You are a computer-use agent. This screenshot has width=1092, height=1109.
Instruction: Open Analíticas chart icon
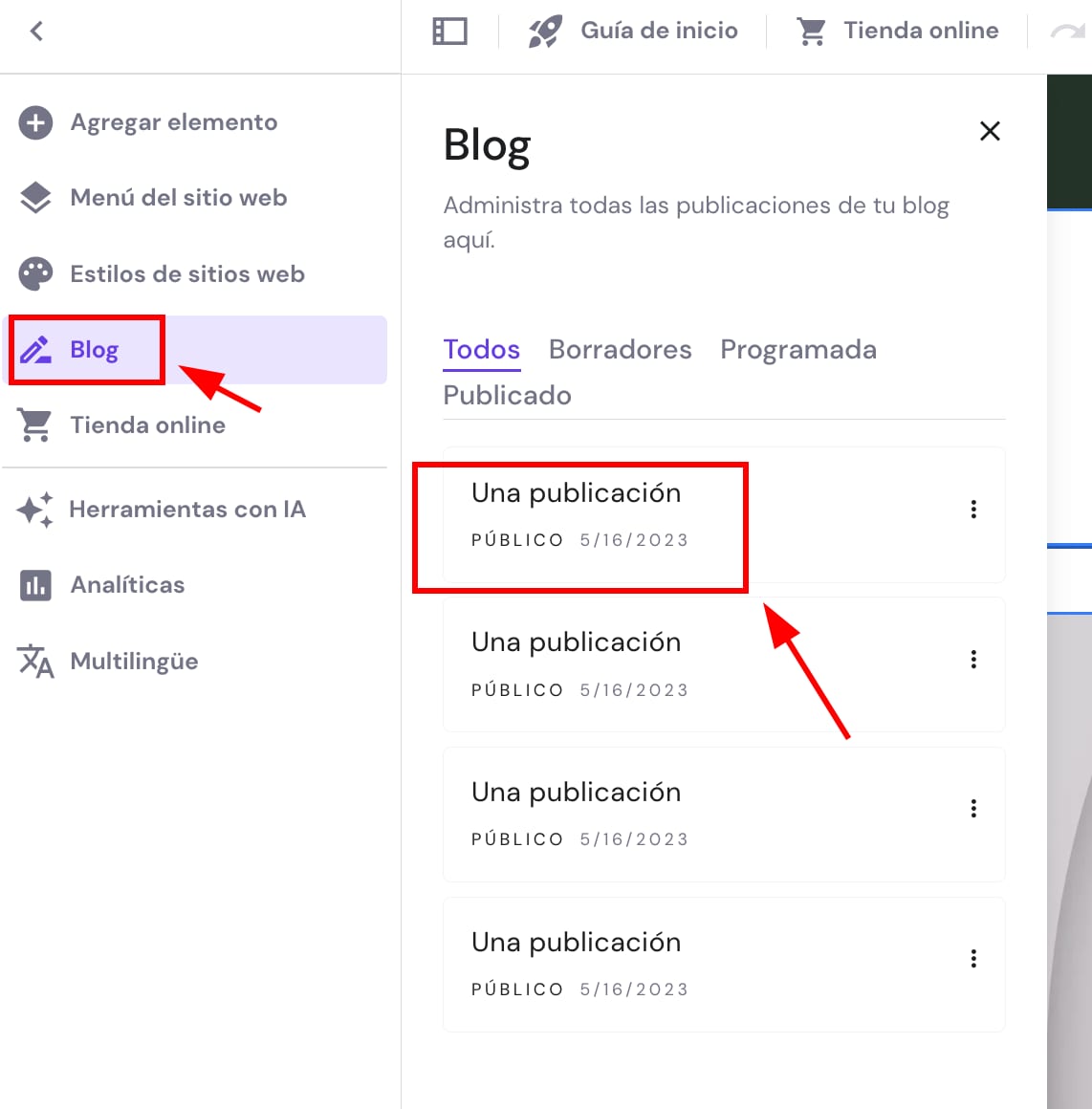point(36,585)
